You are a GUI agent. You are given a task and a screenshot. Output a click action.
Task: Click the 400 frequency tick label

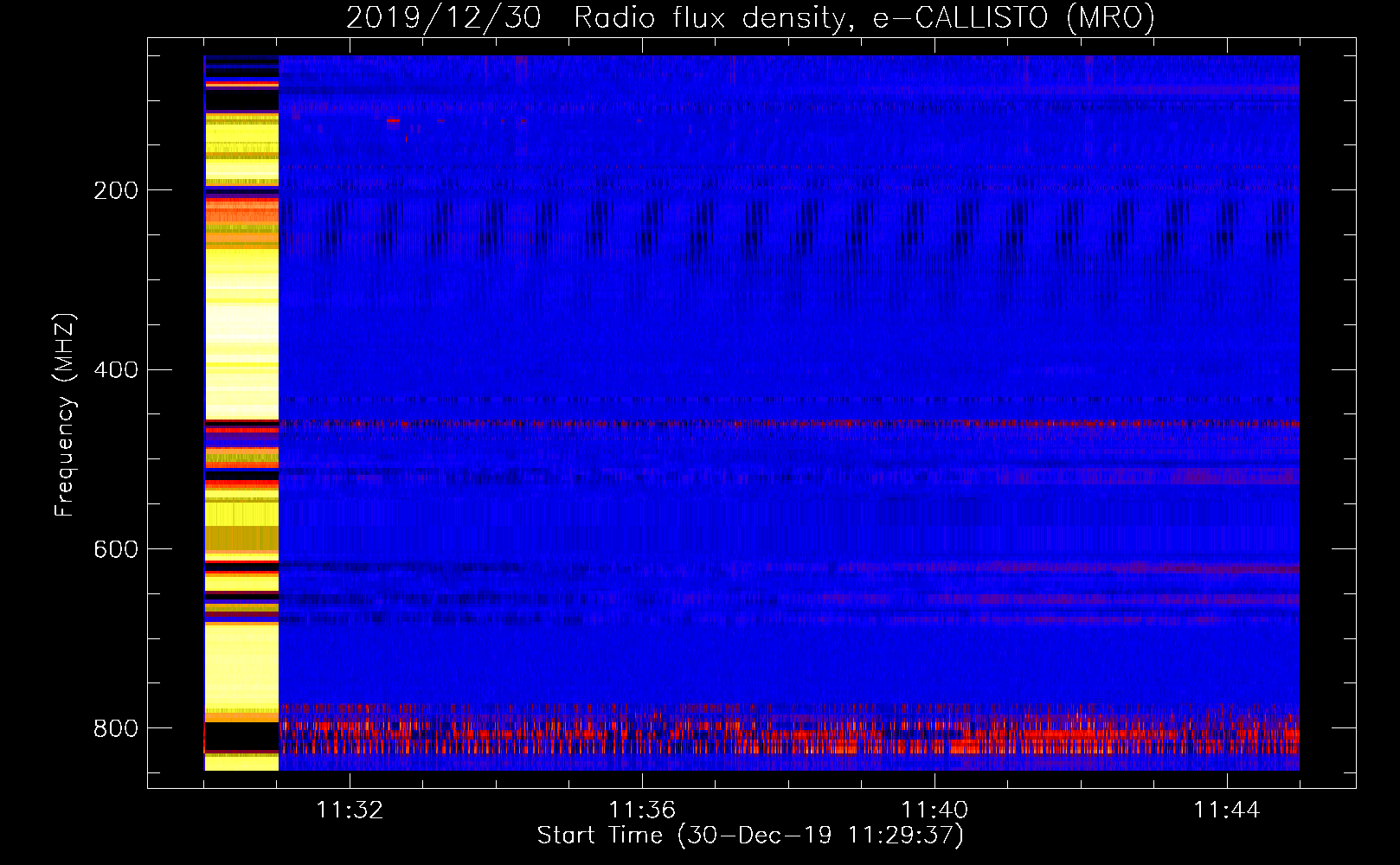coord(116,370)
